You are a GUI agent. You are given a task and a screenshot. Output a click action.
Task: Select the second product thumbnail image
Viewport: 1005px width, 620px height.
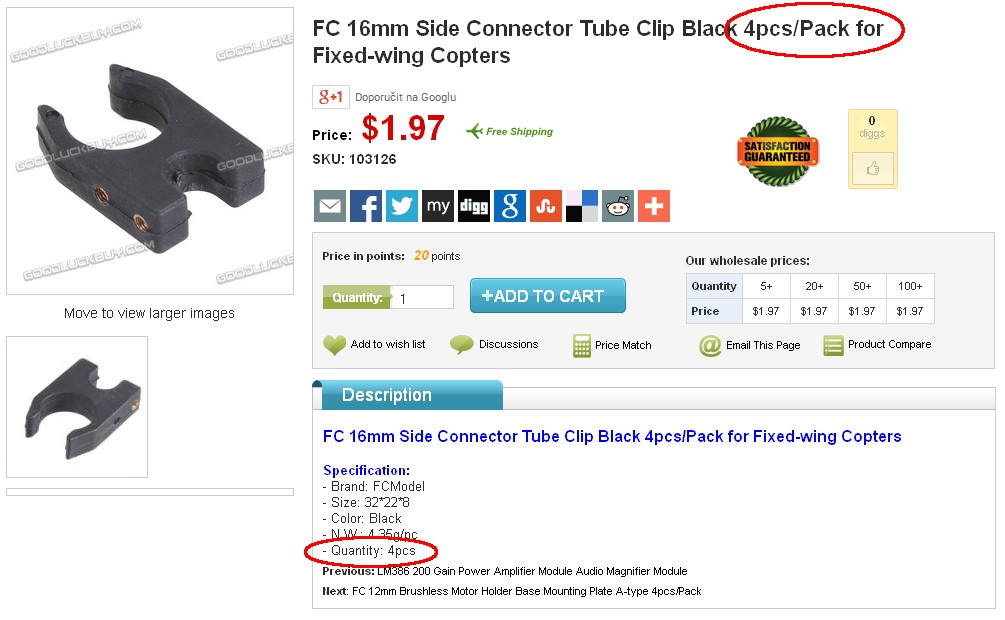77,406
